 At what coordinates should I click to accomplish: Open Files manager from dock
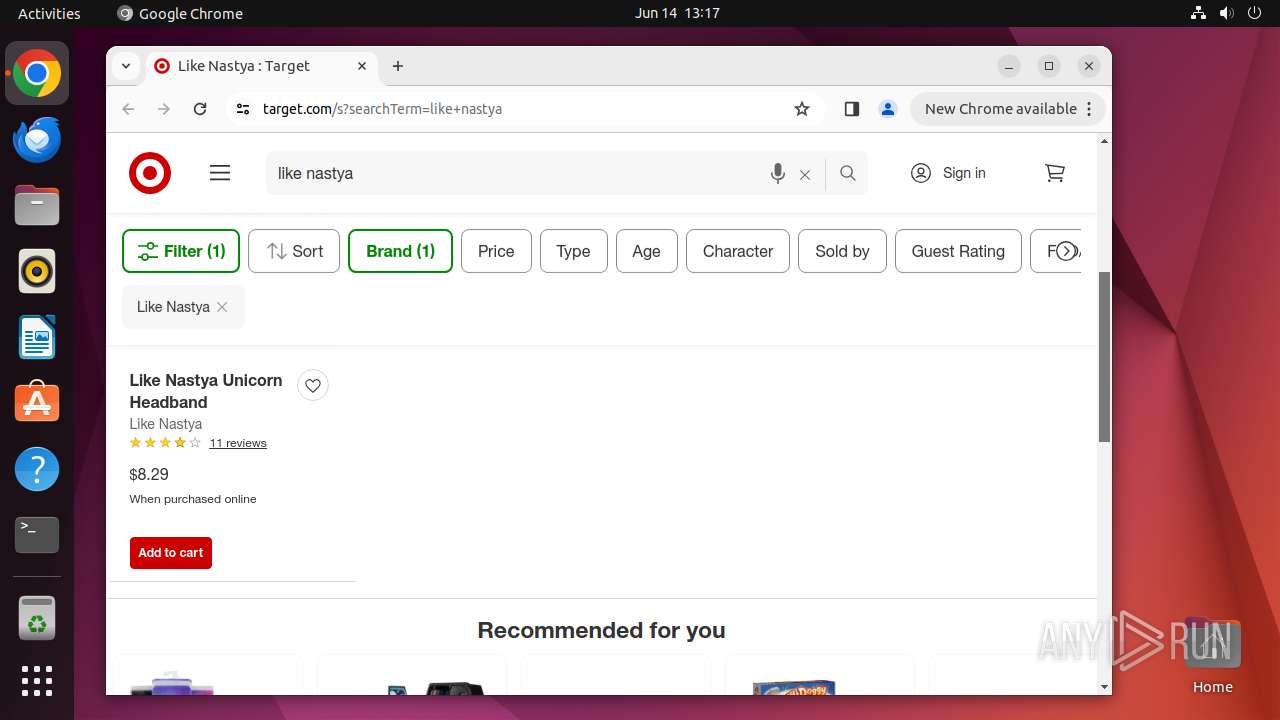(37, 206)
